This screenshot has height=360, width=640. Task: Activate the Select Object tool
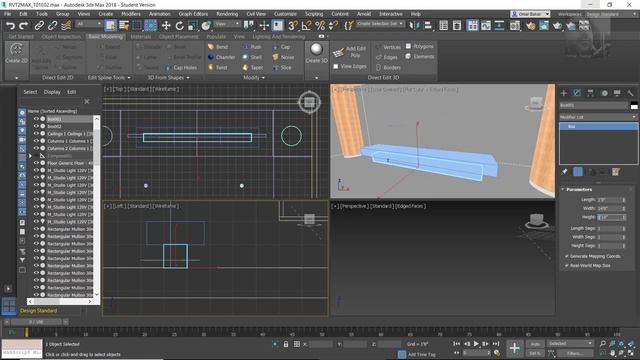click(x=111, y=26)
